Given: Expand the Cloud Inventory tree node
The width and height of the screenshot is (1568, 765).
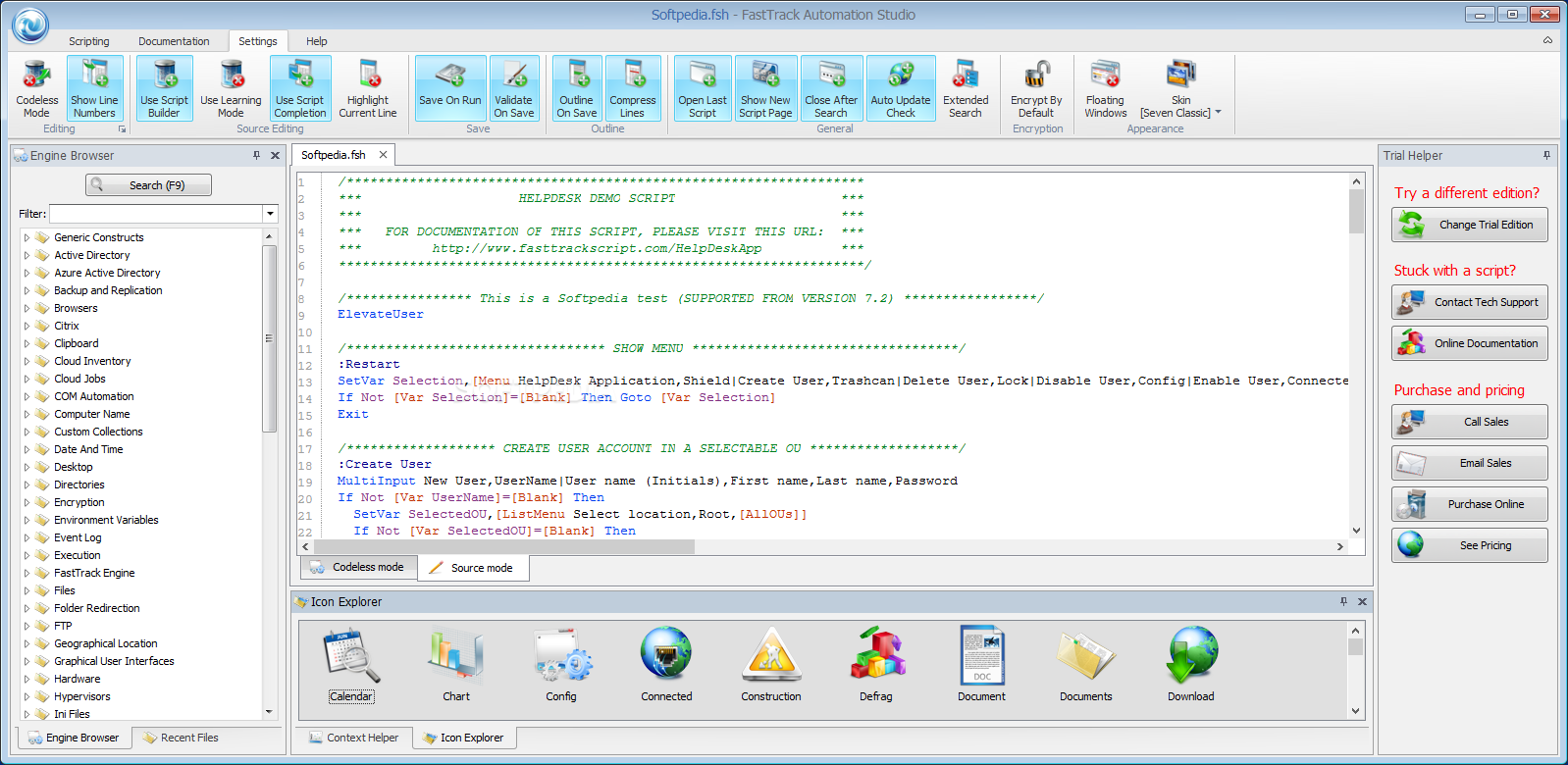Looking at the screenshot, I should coord(26,361).
